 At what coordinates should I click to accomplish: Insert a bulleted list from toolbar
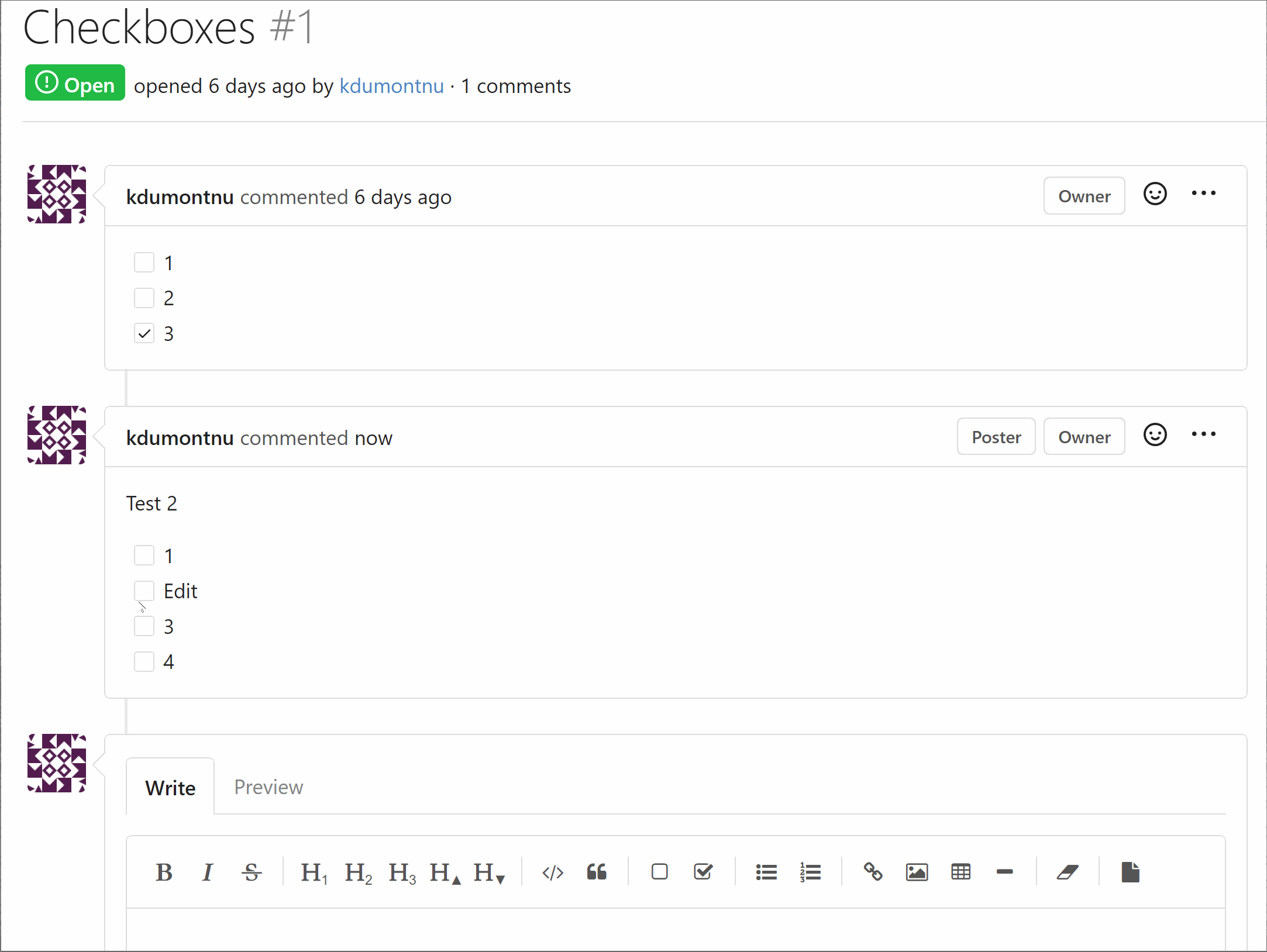[x=766, y=872]
